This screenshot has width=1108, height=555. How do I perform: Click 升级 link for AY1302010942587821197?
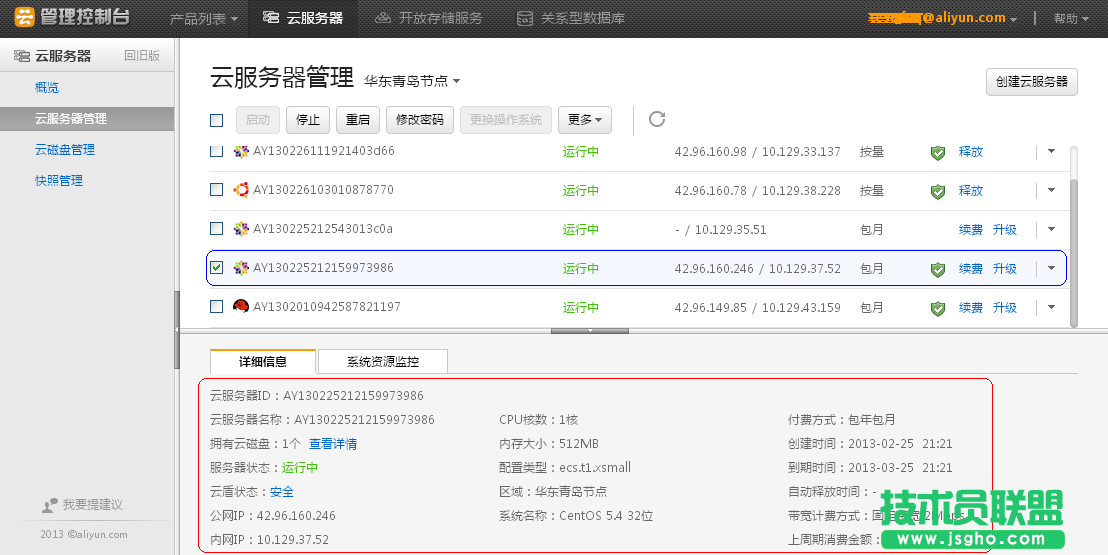click(x=1004, y=308)
